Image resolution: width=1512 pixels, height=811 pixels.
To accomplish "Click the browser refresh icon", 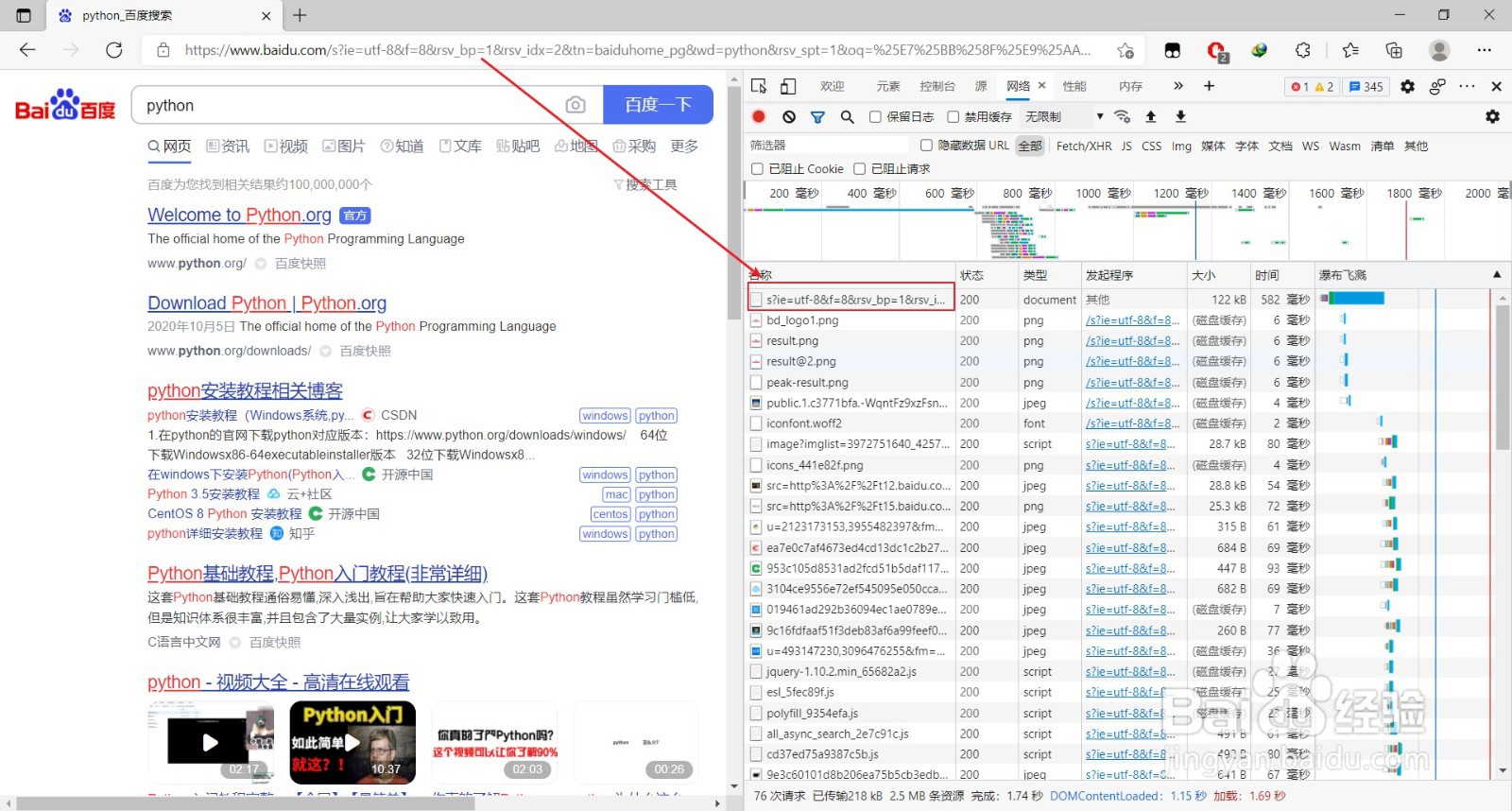I will point(114,50).
